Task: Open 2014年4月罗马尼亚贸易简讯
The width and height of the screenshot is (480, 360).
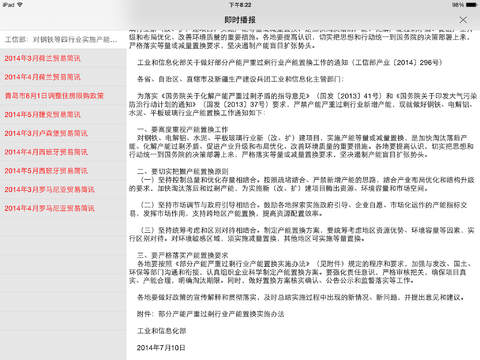Action: (63, 208)
